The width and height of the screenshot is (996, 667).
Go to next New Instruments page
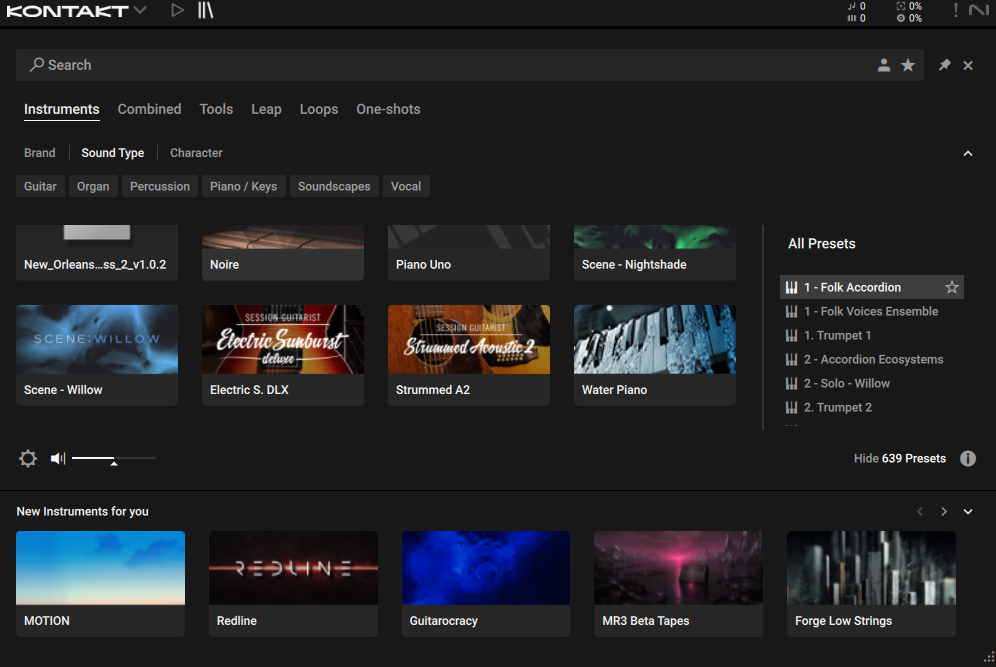click(x=944, y=511)
